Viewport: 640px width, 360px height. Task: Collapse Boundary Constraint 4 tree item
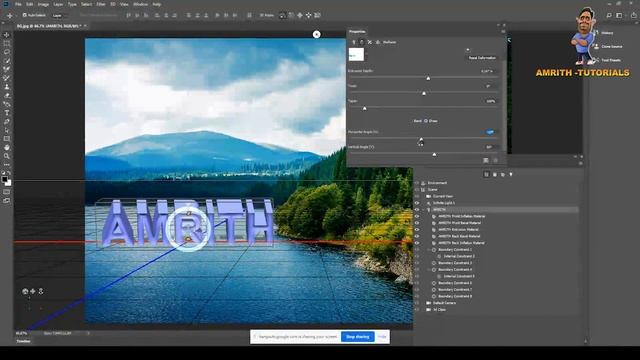tap(429, 269)
